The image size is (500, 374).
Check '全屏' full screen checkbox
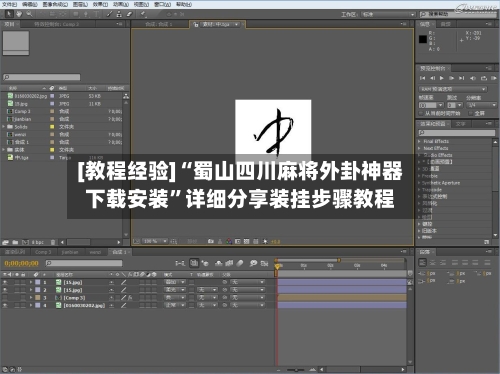pos(471,113)
